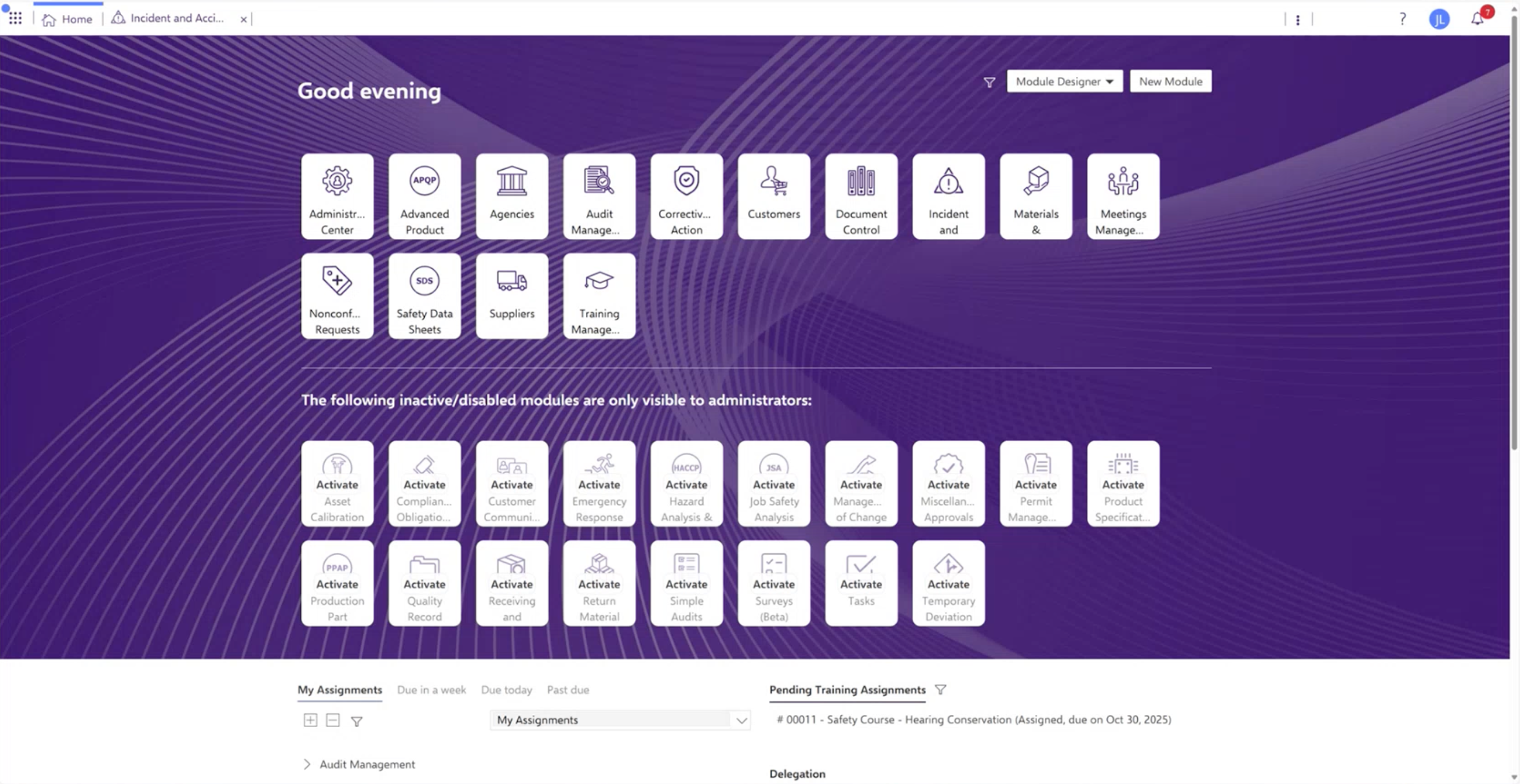Click the New Module button
Viewport: 1520px width, 784px height.
(1170, 81)
